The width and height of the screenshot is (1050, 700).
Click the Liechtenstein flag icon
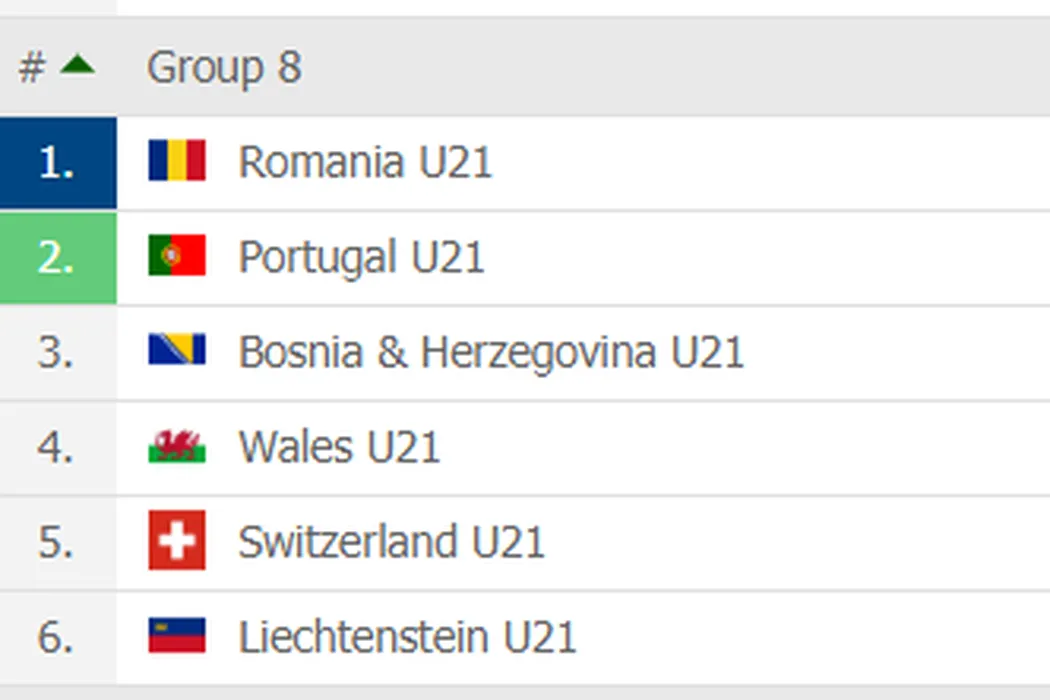[177, 636]
